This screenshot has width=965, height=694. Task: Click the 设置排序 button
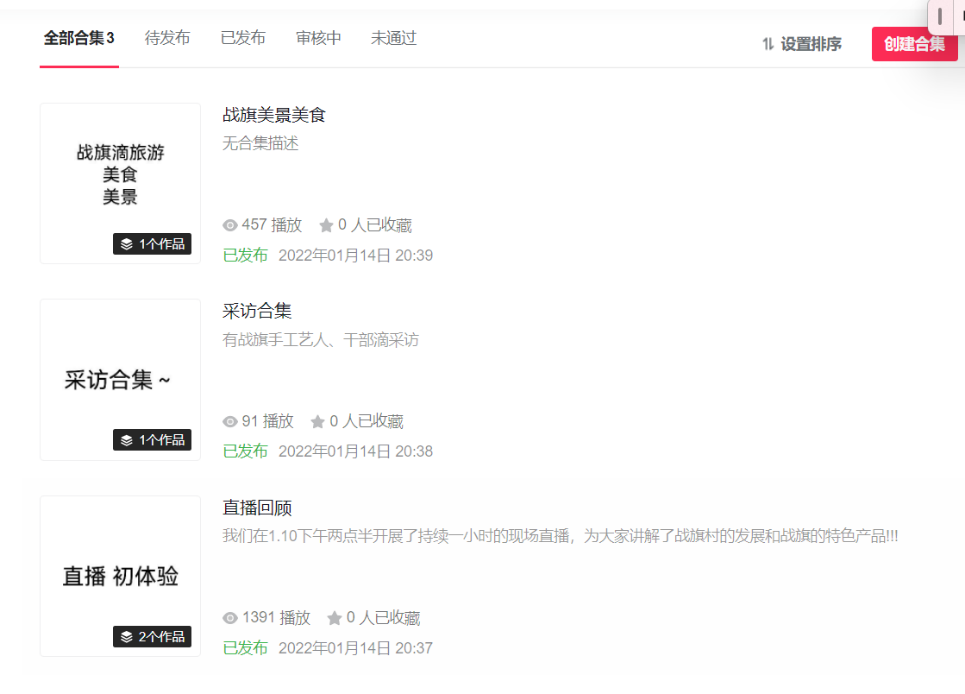810,44
